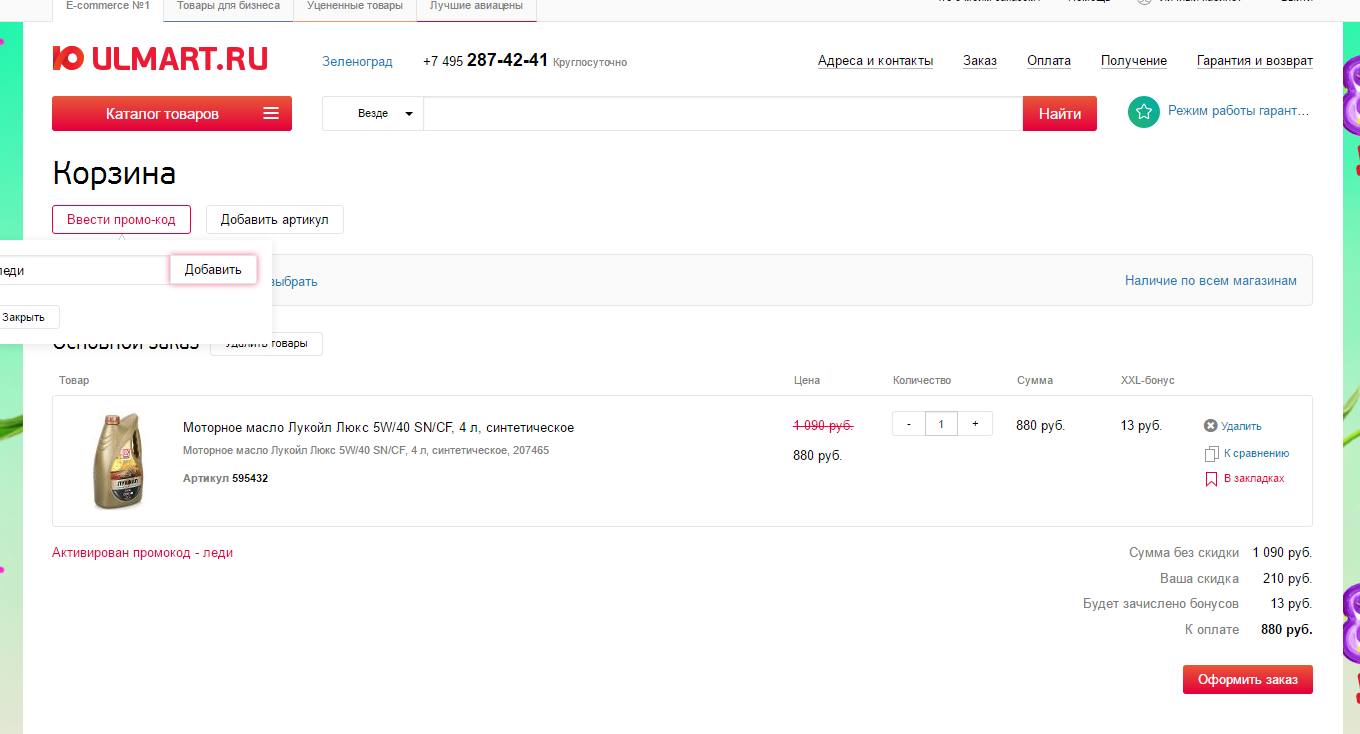Click the Удалить cross icon

pos(1210,426)
